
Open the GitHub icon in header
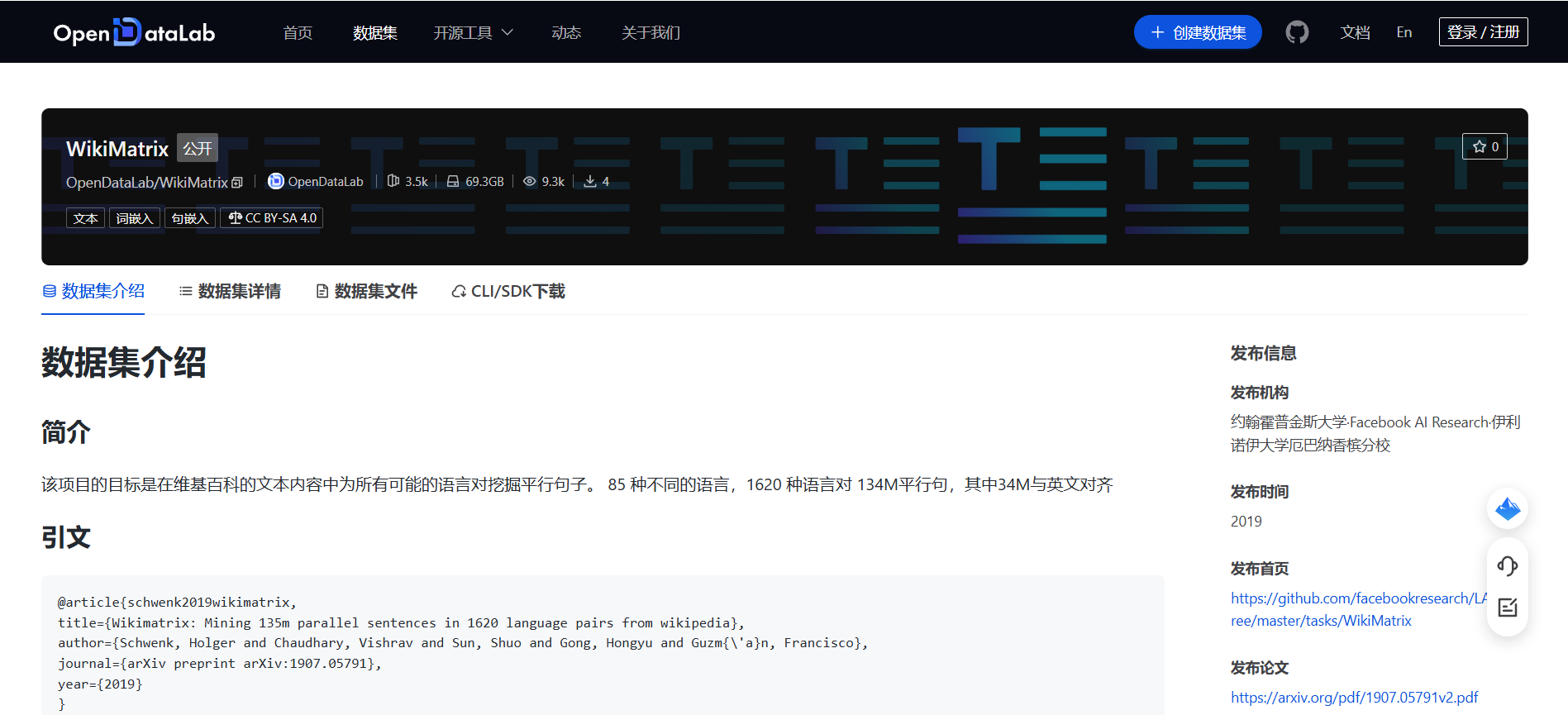click(1297, 32)
